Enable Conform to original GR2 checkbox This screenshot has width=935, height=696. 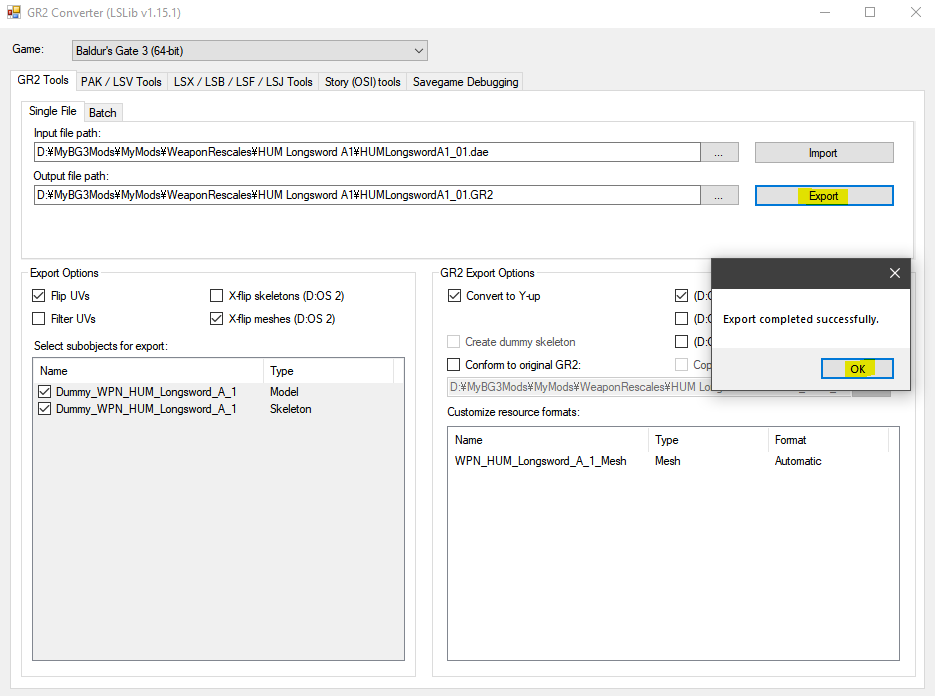(x=454, y=364)
